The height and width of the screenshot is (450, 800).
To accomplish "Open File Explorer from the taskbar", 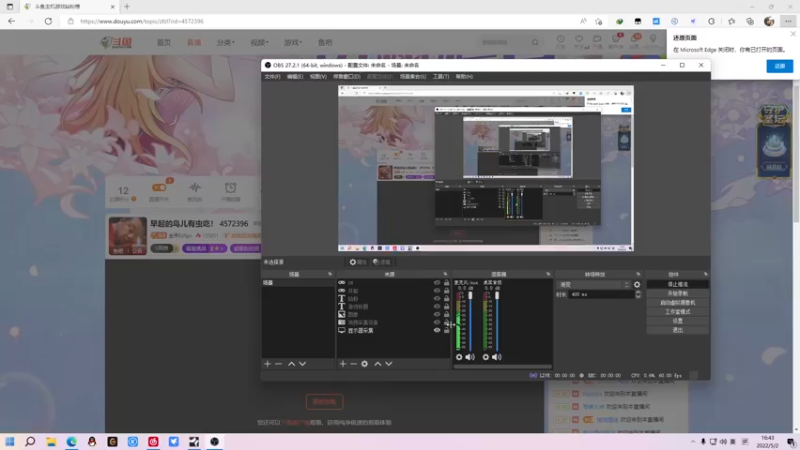I will click(51, 442).
